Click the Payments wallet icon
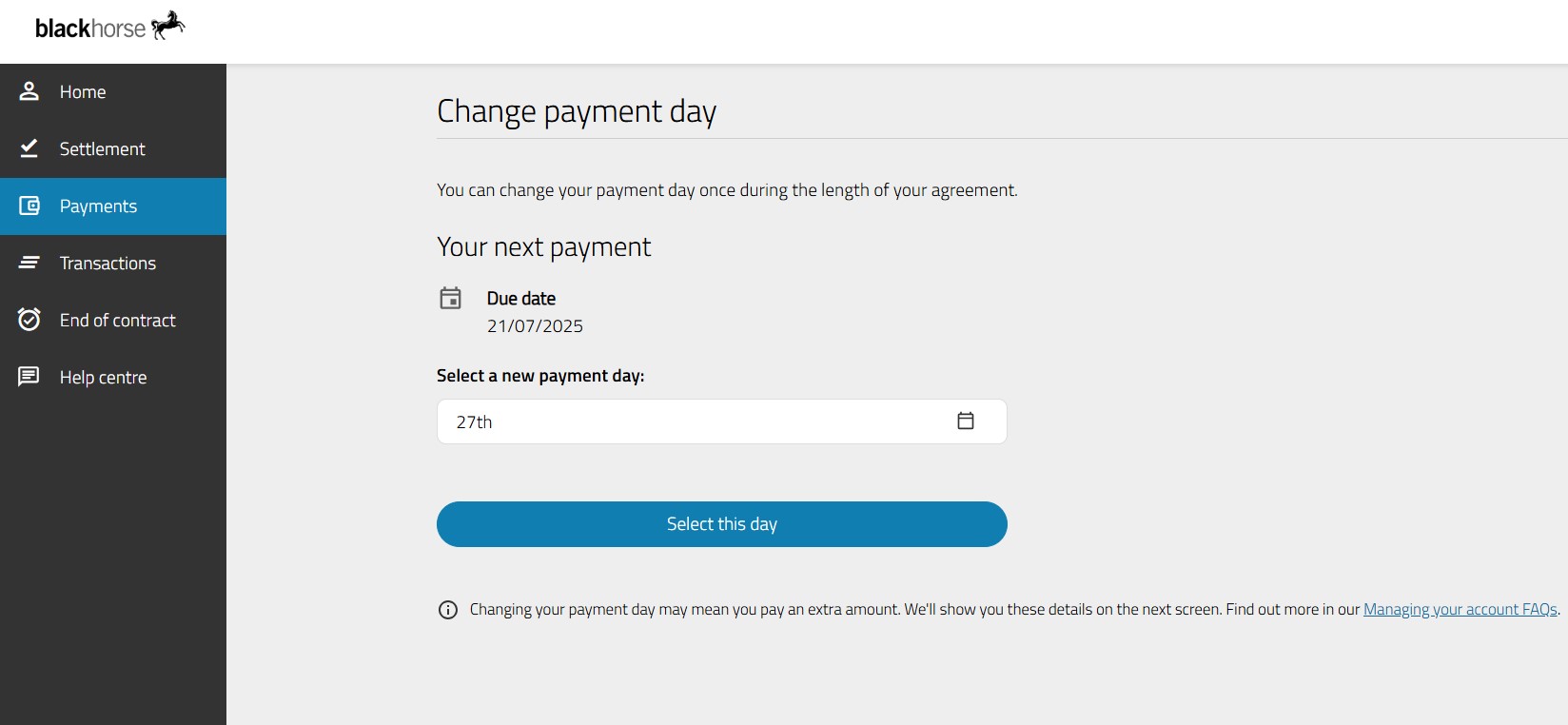Image resolution: width=1568 pixels, height=725 pixels. [x=29, y=206]
